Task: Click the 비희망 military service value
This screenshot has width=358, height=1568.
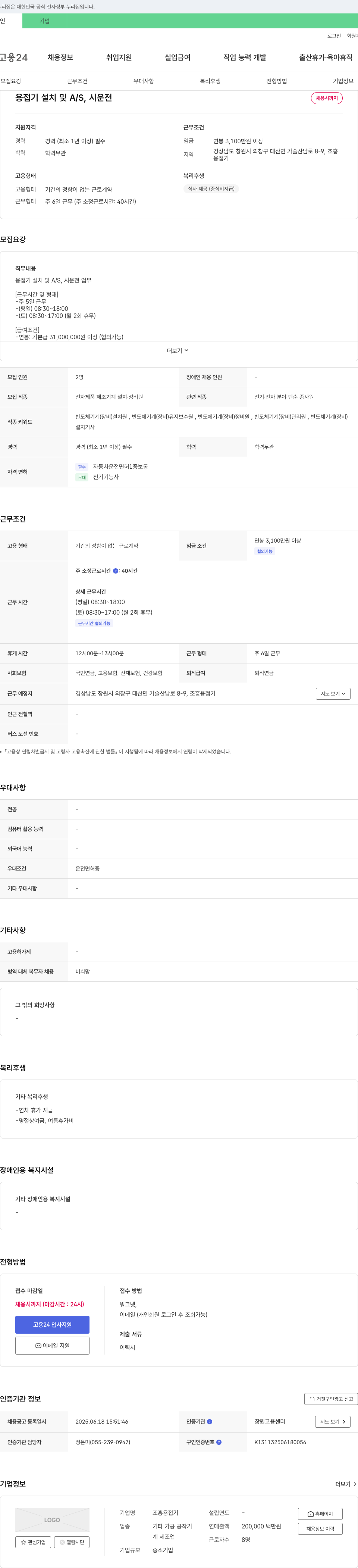Action: pyautogui.click(x=83, y=971)
